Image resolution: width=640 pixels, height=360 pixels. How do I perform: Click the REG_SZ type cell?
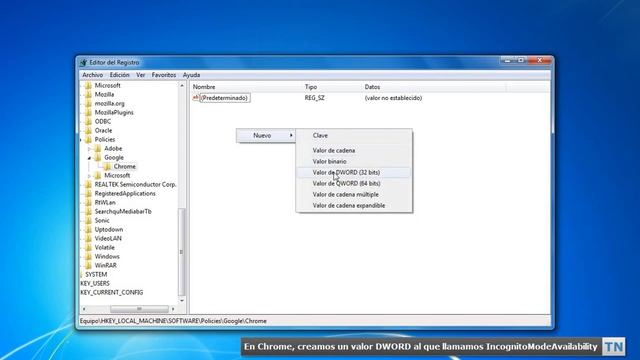pyautogui.click(x=314, y=98)
